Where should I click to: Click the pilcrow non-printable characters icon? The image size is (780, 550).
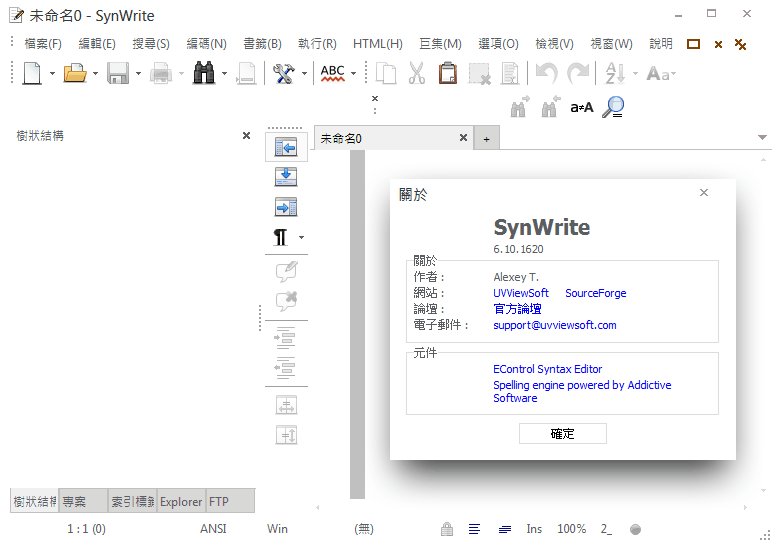[x=281, y=237]
